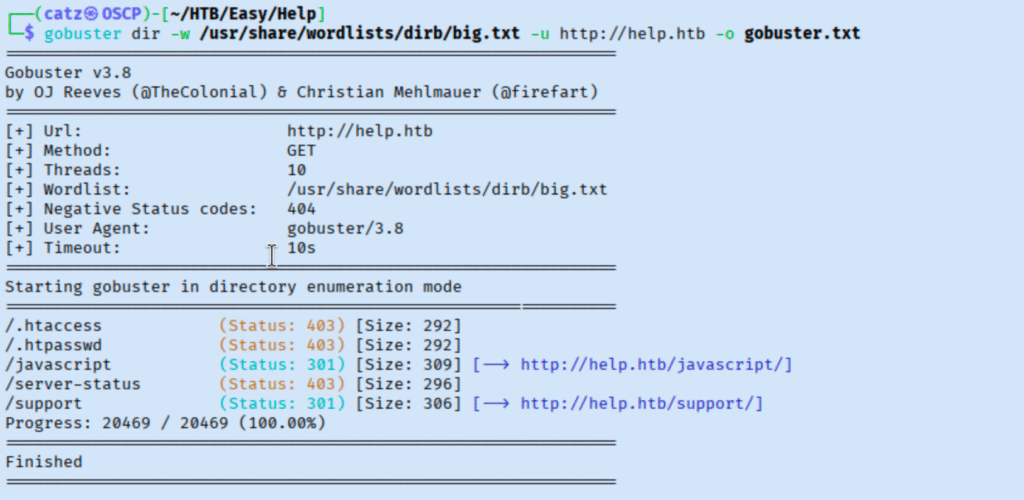Select the /.htaccess result entry

point(53,326)
